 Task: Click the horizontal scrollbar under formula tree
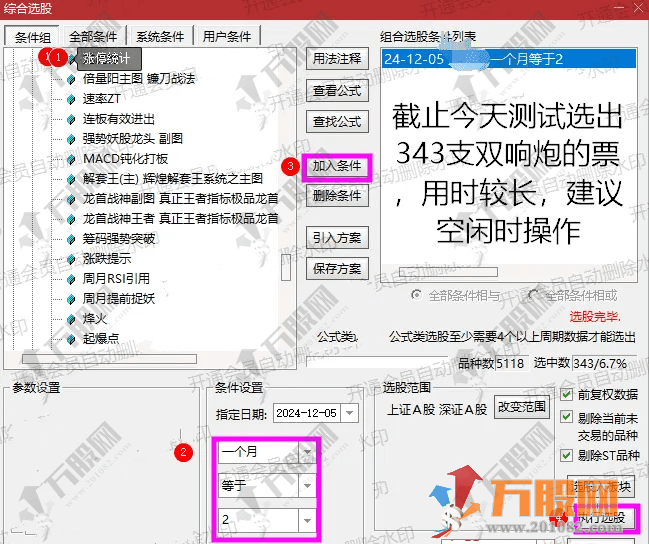(x=109, y=359)
